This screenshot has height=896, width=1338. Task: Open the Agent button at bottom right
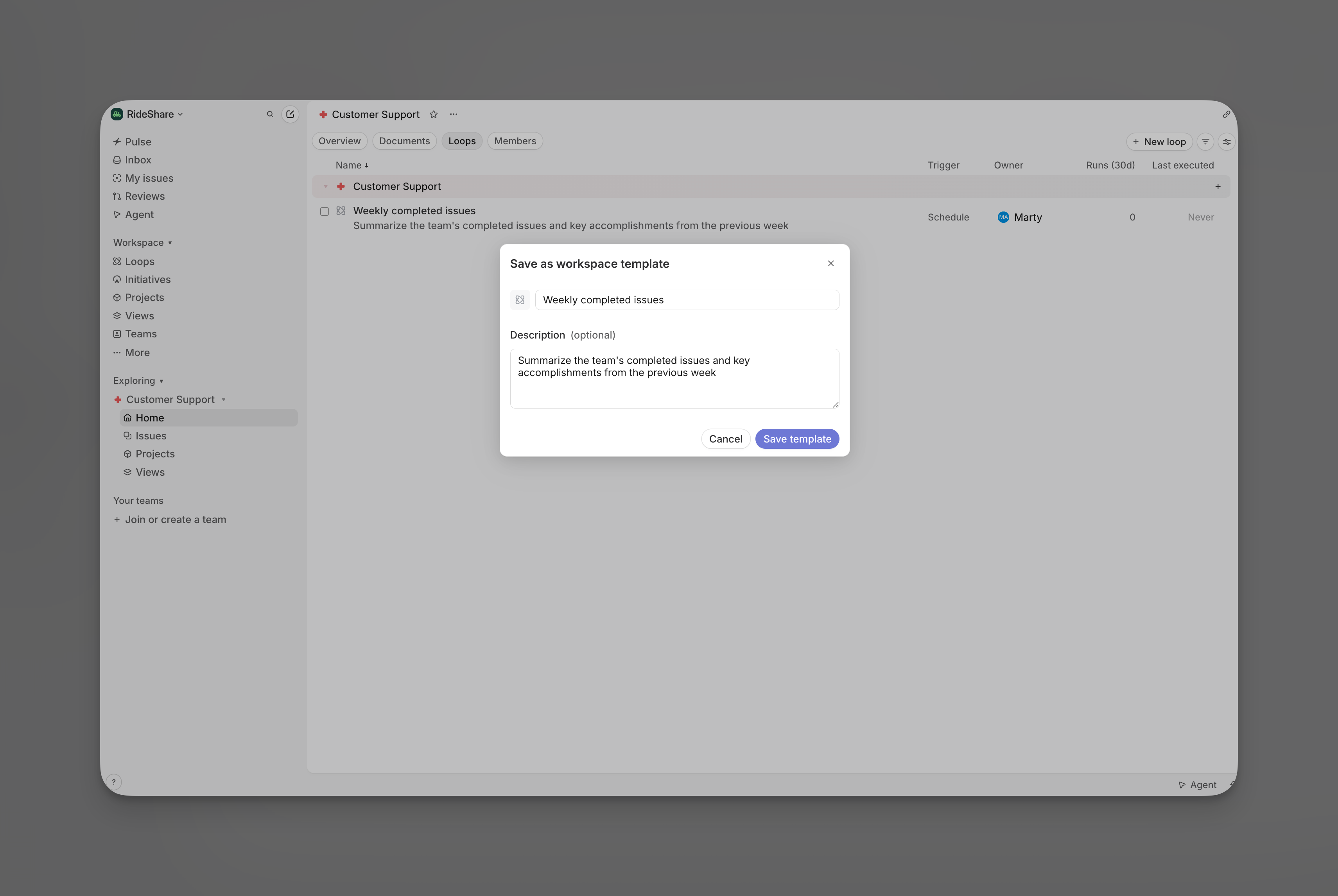1197,785
